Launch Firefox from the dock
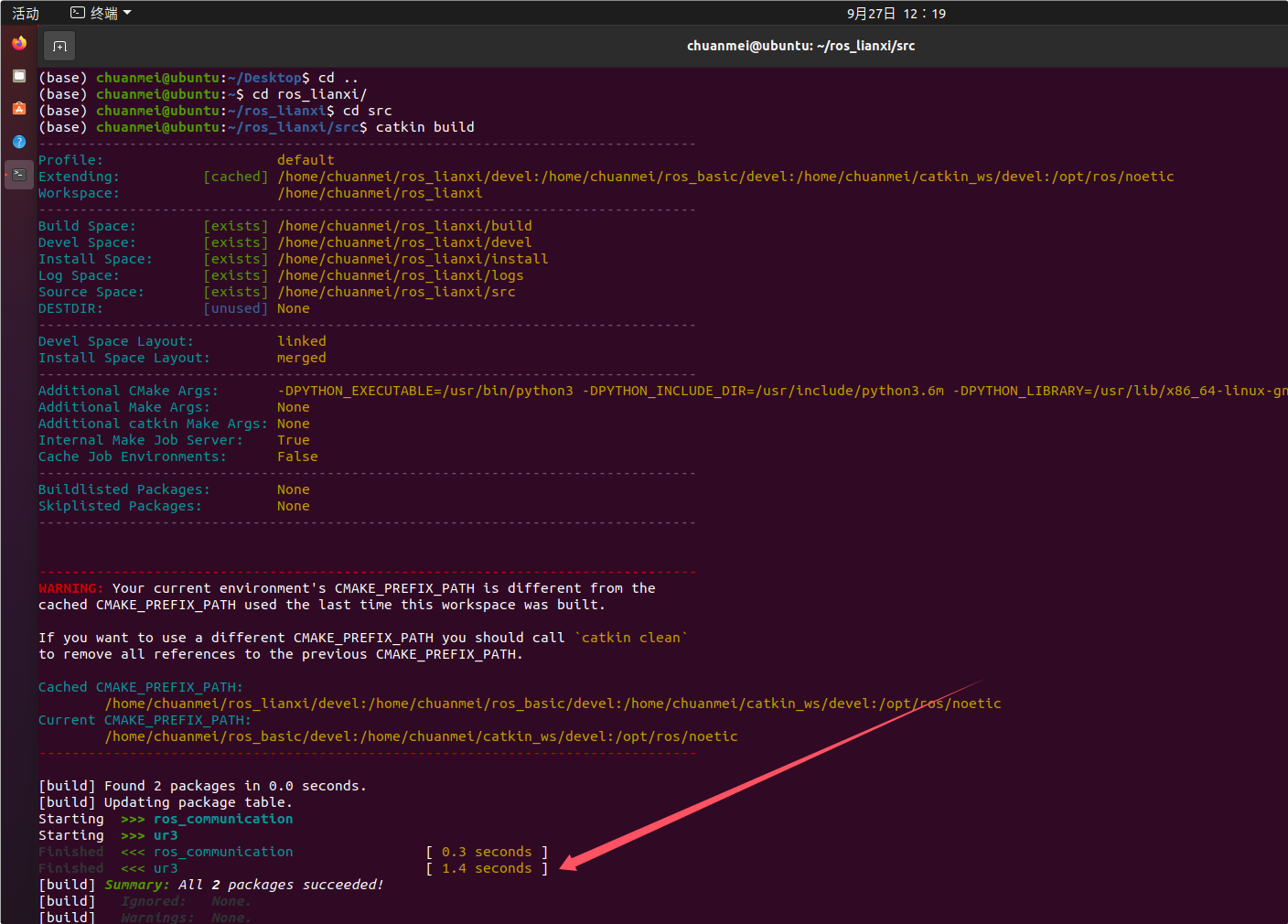Screen dimensions: 1288x924 (18, 43)
